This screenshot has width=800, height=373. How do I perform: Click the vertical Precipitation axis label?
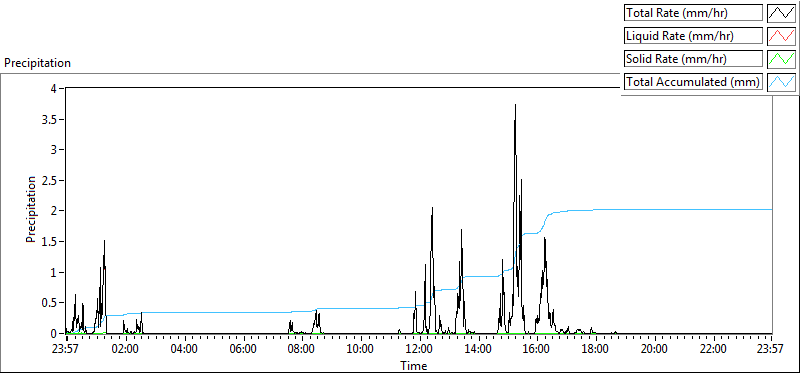[x=31, y=209]
